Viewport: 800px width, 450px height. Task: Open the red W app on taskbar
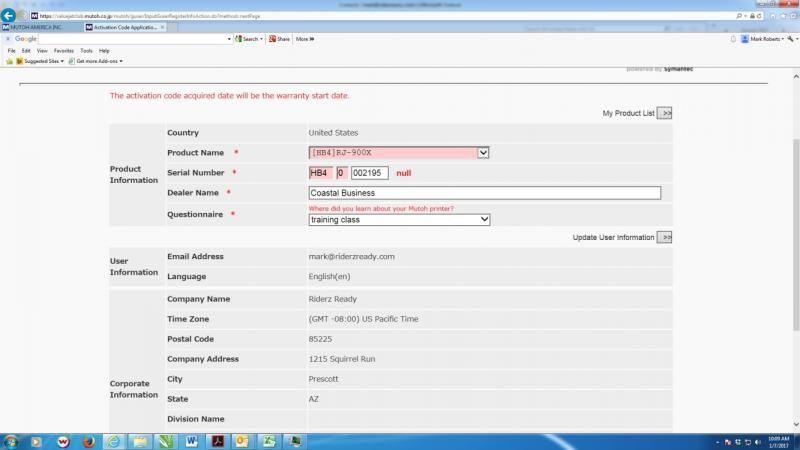63,441
